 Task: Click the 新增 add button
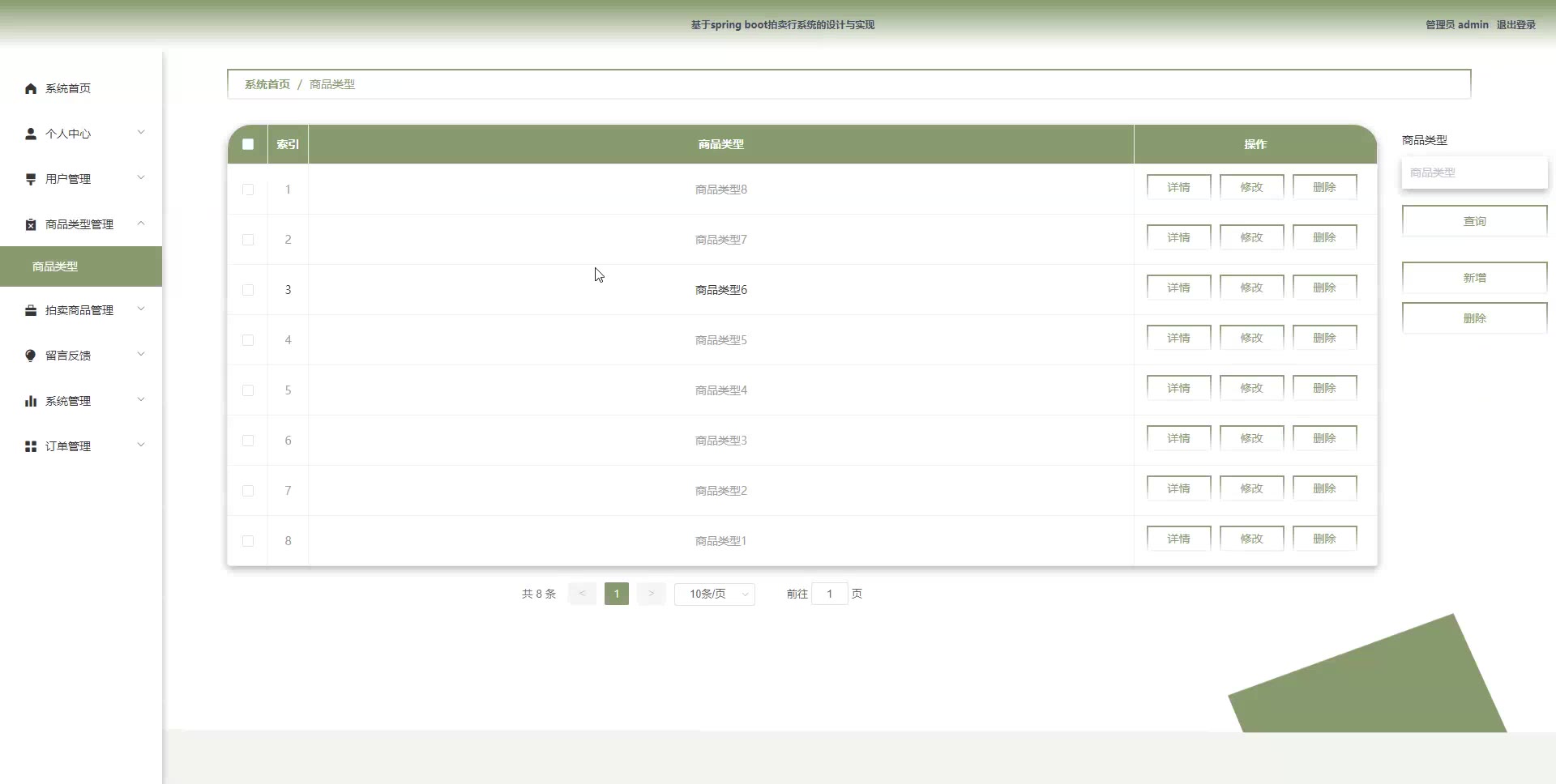(1474, 278)
